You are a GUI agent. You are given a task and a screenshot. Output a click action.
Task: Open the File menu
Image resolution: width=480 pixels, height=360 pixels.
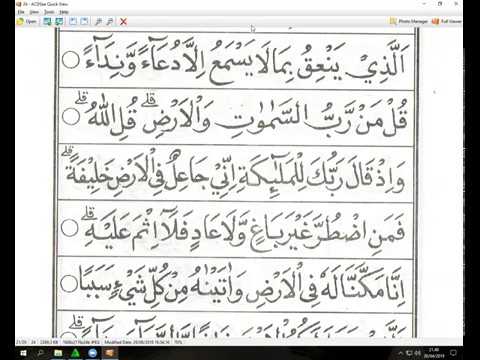(21, 12)
